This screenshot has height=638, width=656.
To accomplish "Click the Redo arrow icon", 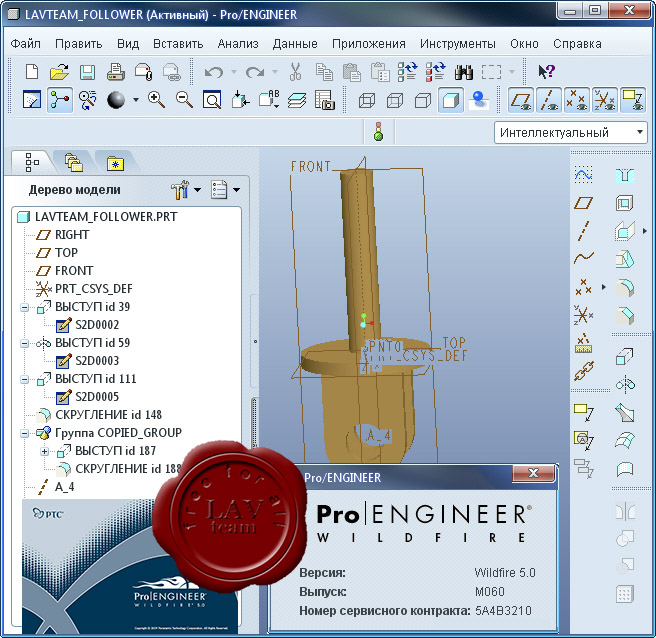I will 255,72.
